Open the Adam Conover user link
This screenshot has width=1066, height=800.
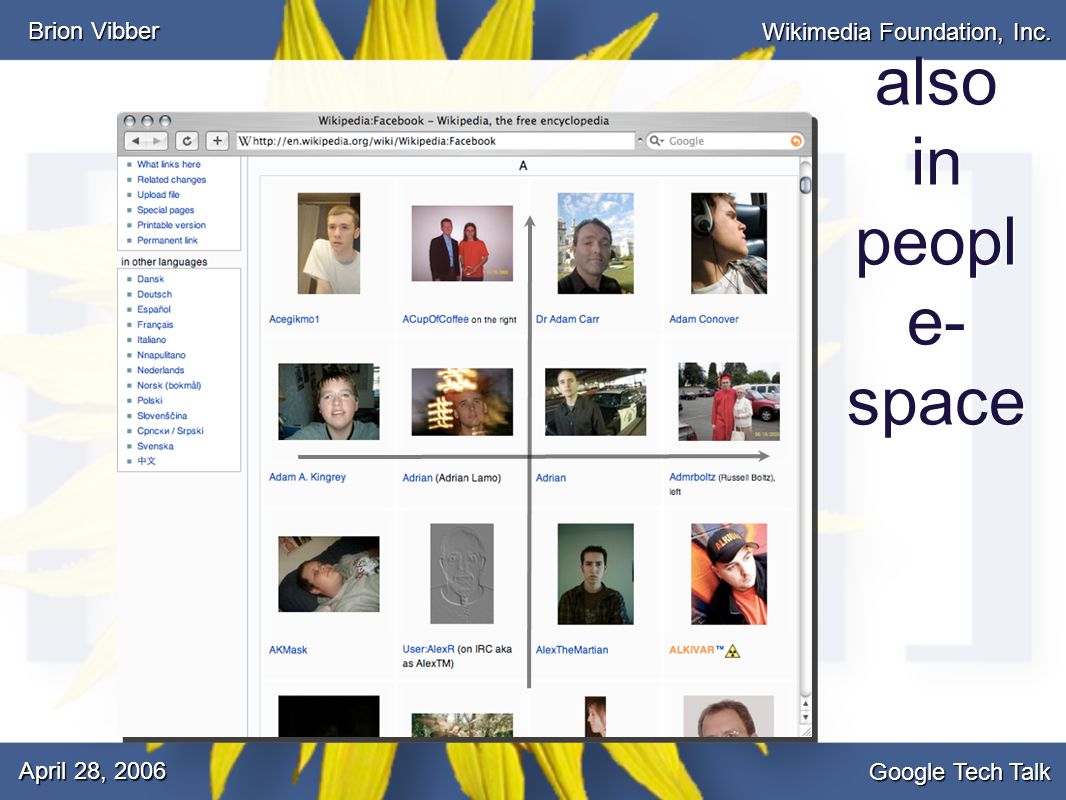(704, 319)
